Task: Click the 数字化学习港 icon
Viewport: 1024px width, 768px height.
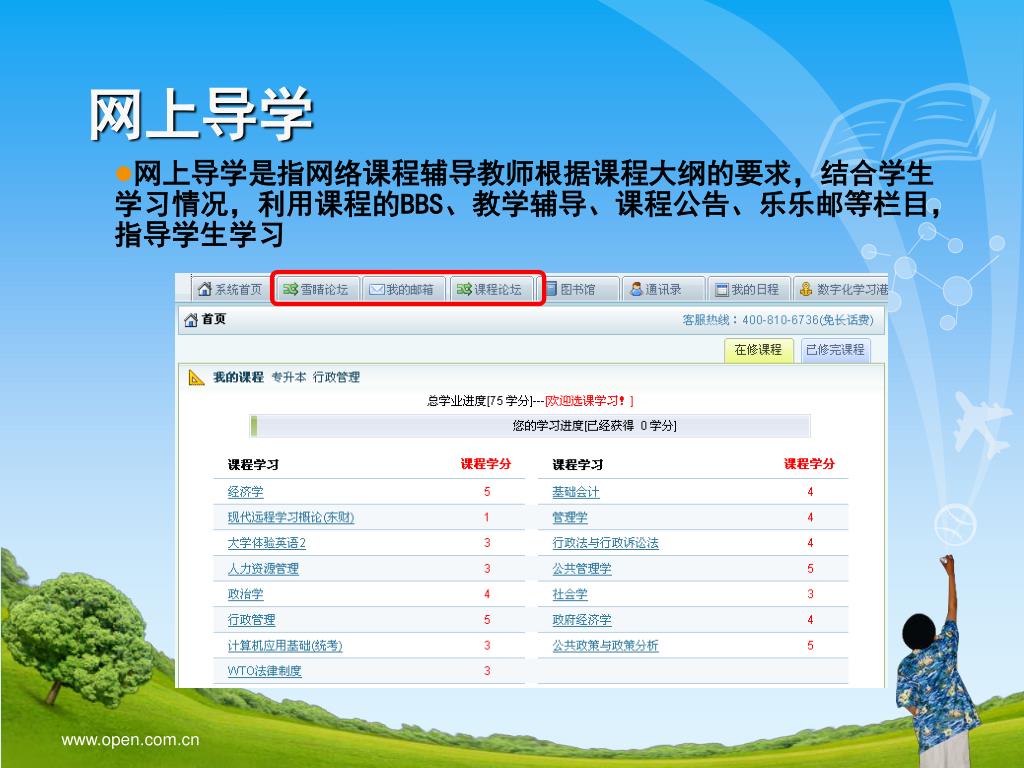Action: (x=807, y=289)
